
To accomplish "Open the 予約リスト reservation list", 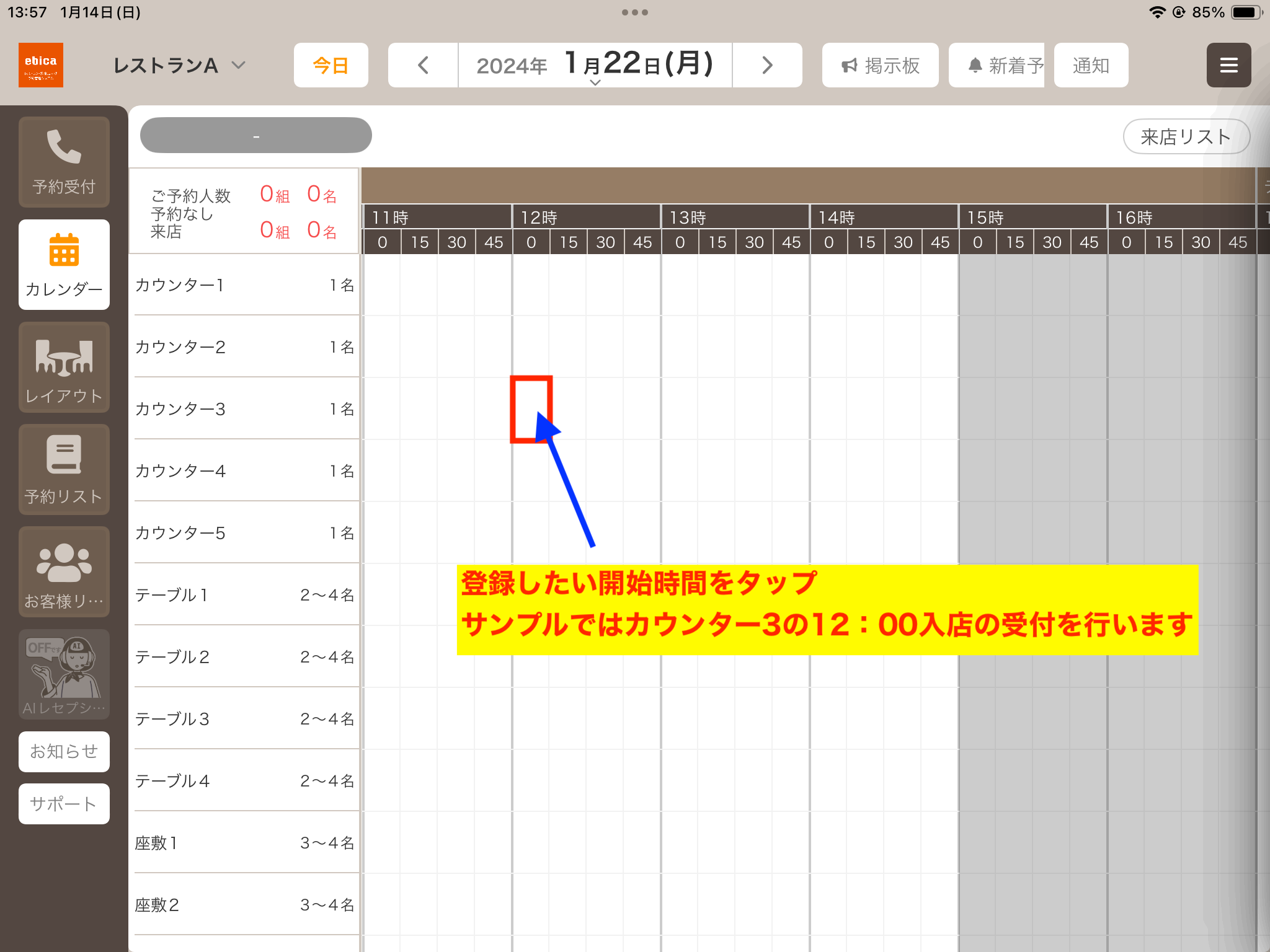I will [64, 470].
